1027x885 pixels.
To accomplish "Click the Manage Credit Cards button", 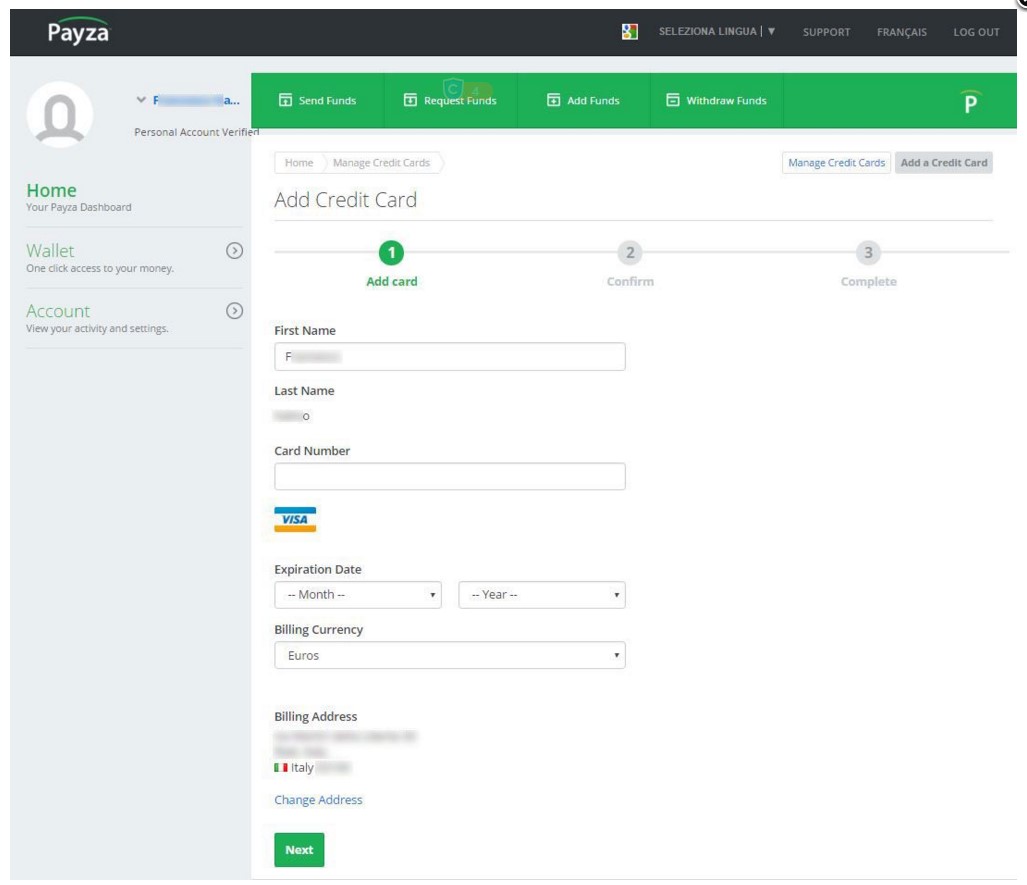I will coord(836,163).
